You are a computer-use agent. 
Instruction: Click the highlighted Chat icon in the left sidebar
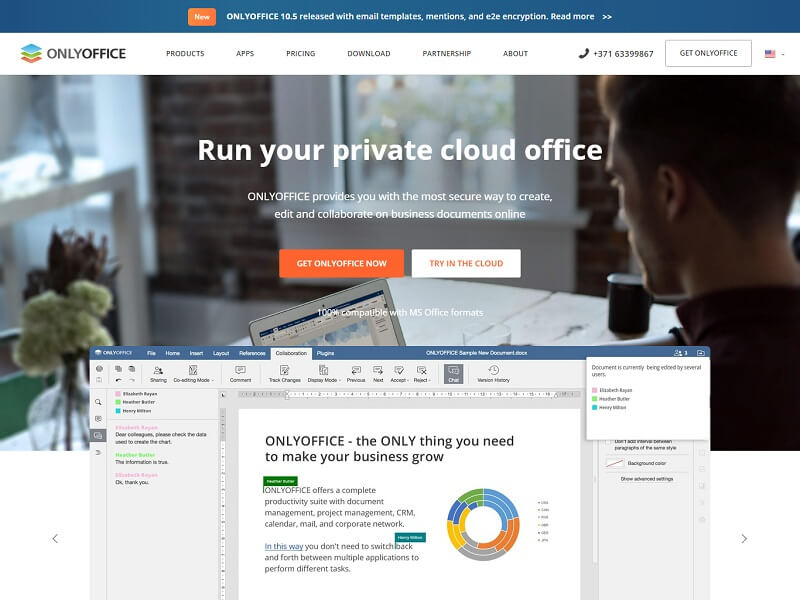(98, 436)
